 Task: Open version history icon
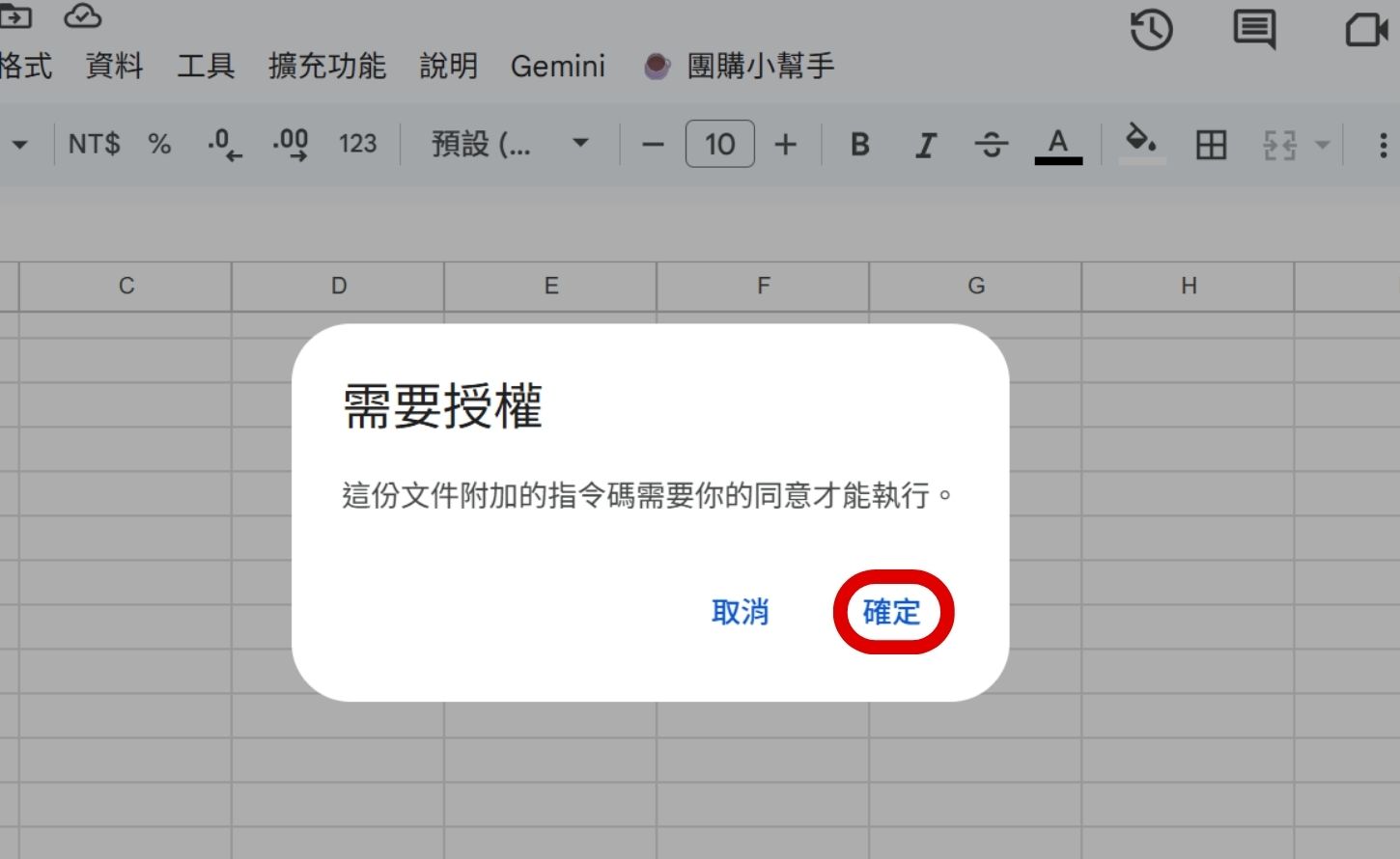point(1151,30)
